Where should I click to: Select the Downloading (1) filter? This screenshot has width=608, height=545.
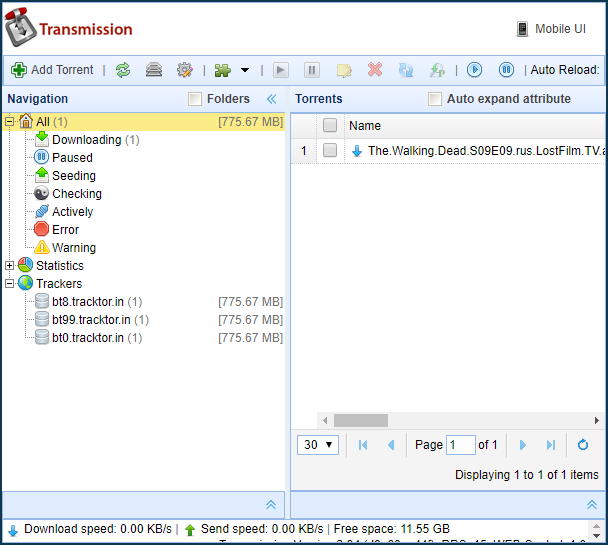click(x=96, y=140)
